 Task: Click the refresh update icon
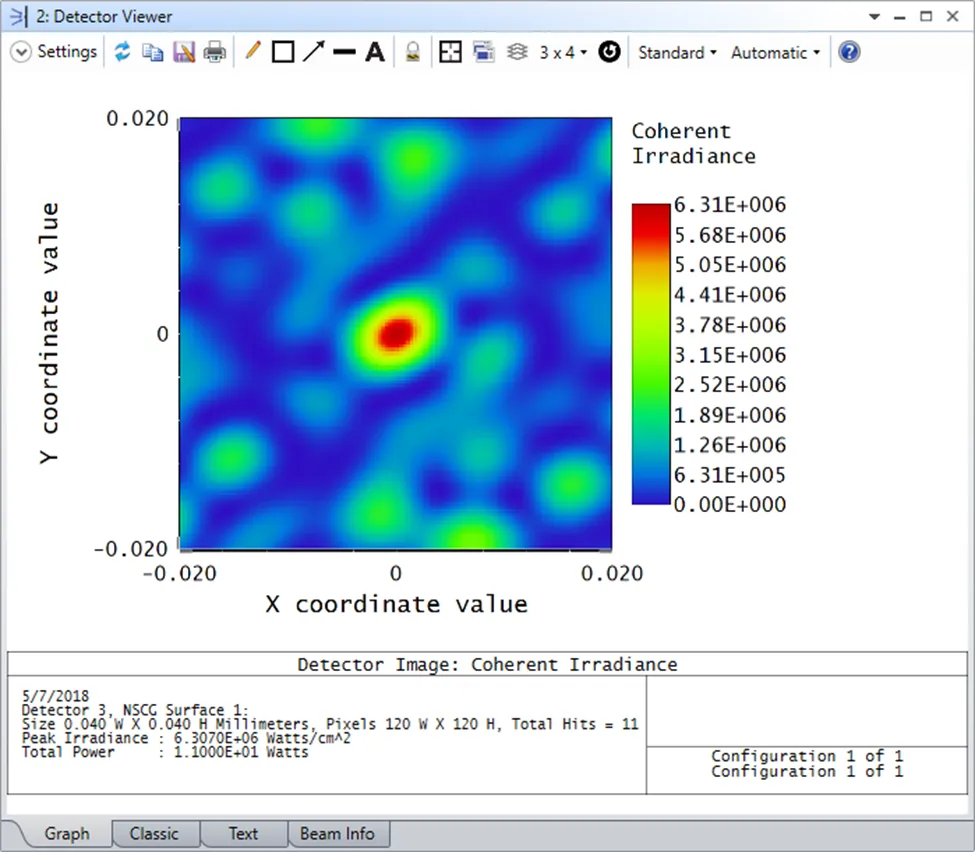(x=122, y=53)
